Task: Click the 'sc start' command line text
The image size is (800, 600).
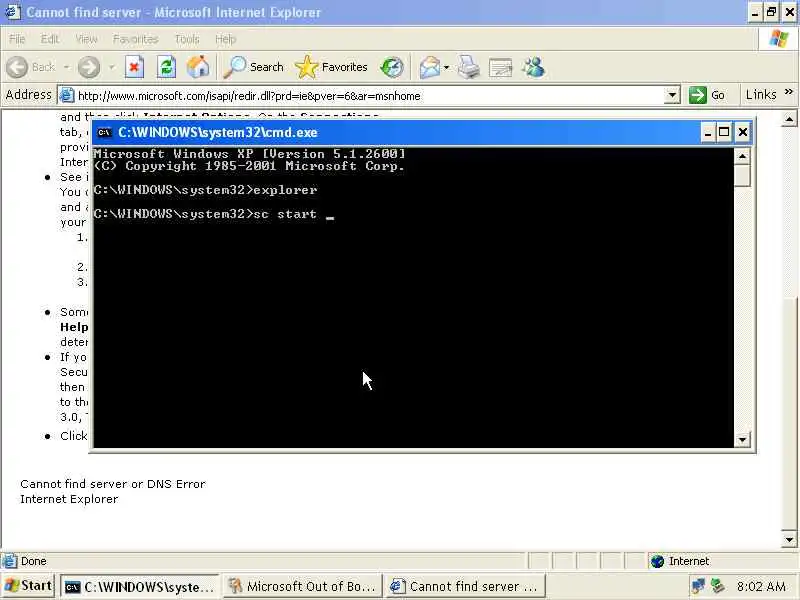Action: pyautogui.click(x=285, y=214)
